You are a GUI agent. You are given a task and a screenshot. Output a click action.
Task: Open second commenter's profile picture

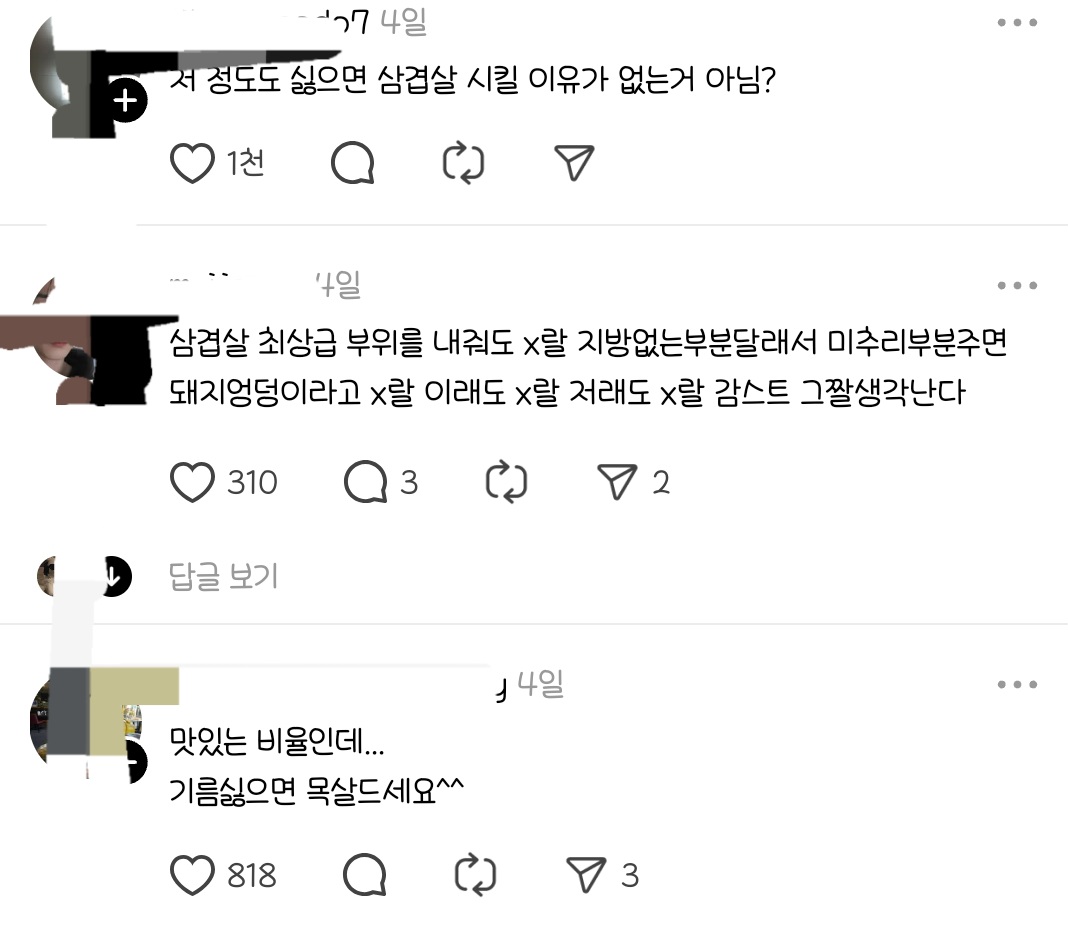89,341
